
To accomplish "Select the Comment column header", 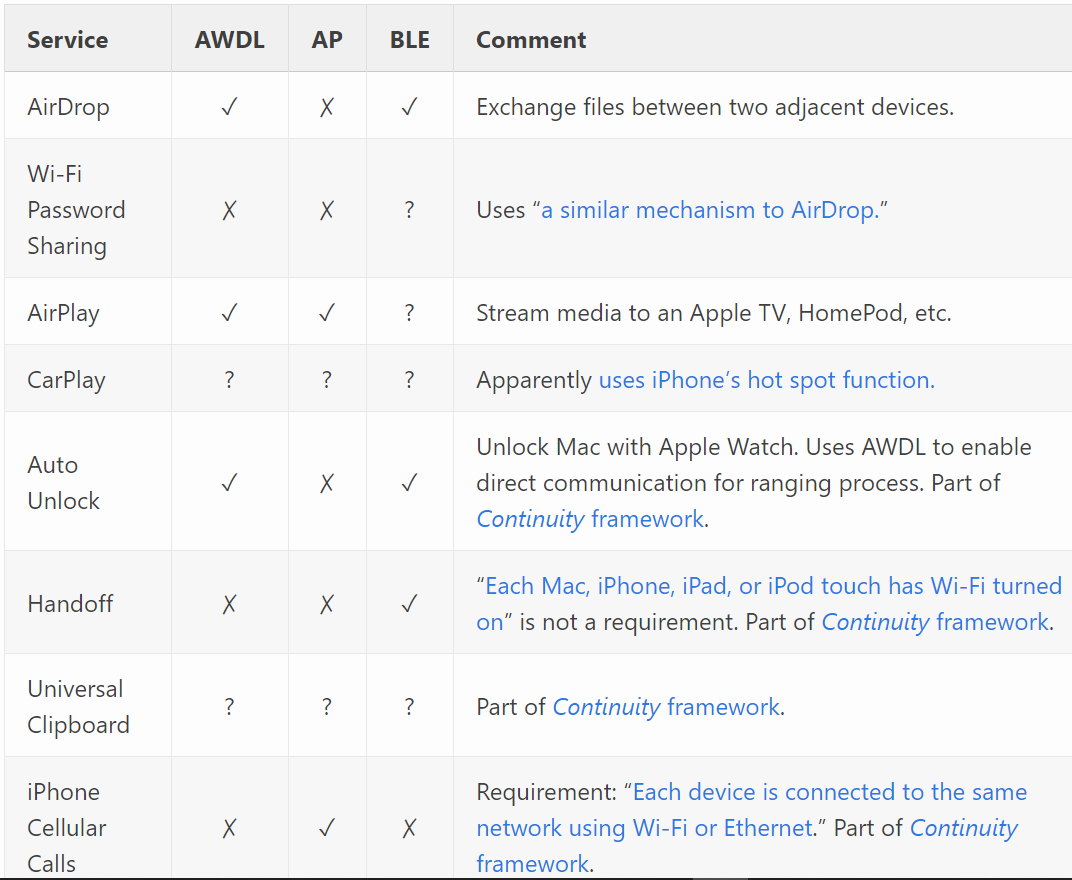I will [x=531, y=40].
